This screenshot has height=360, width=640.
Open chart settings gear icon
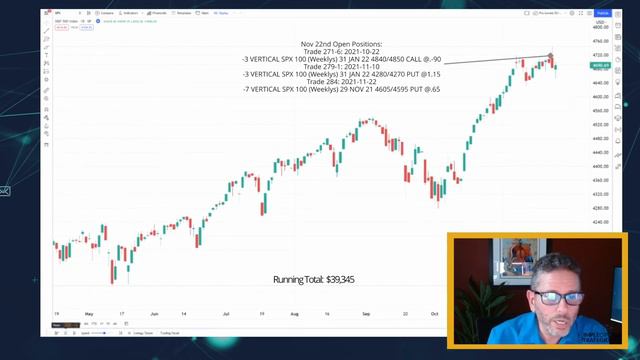pos(572,13)
